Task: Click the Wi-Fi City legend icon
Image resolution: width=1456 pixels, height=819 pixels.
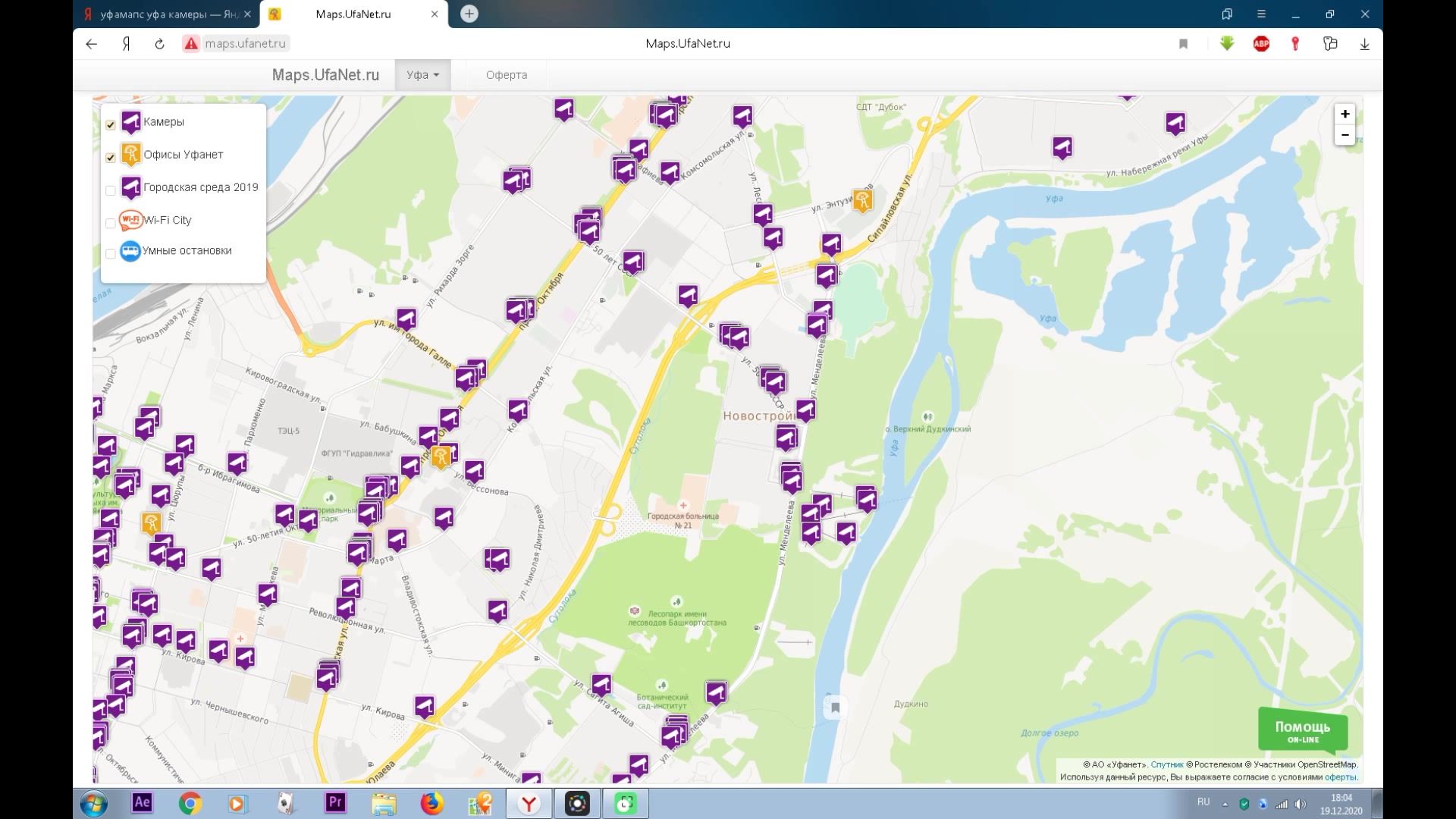Action: tap(130, 220)
